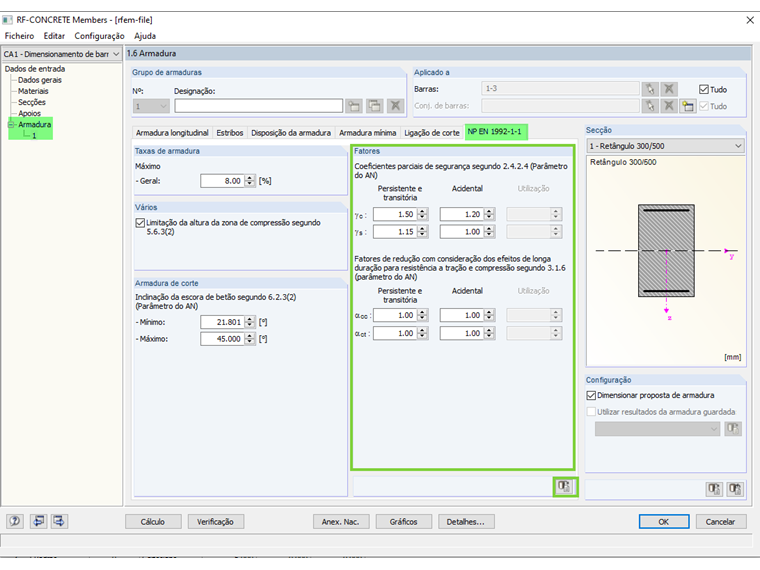Open the help icon at bottom left
Image resolution: width=760 pixels, height=570 pixels.
pyautogui.click(x=15, y=521)
